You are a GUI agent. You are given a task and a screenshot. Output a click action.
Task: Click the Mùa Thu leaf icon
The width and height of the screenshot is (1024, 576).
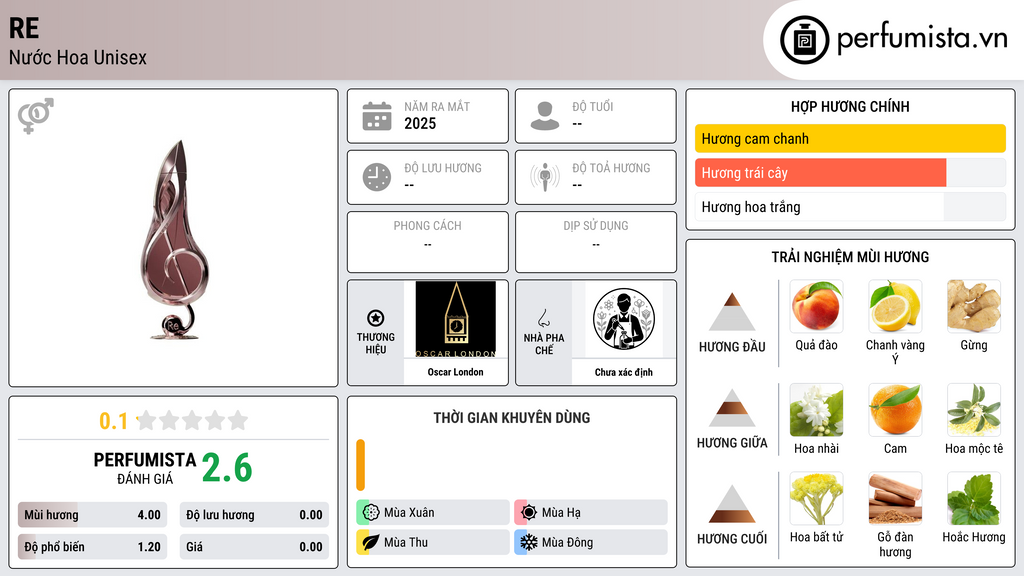tap(371, 542)
